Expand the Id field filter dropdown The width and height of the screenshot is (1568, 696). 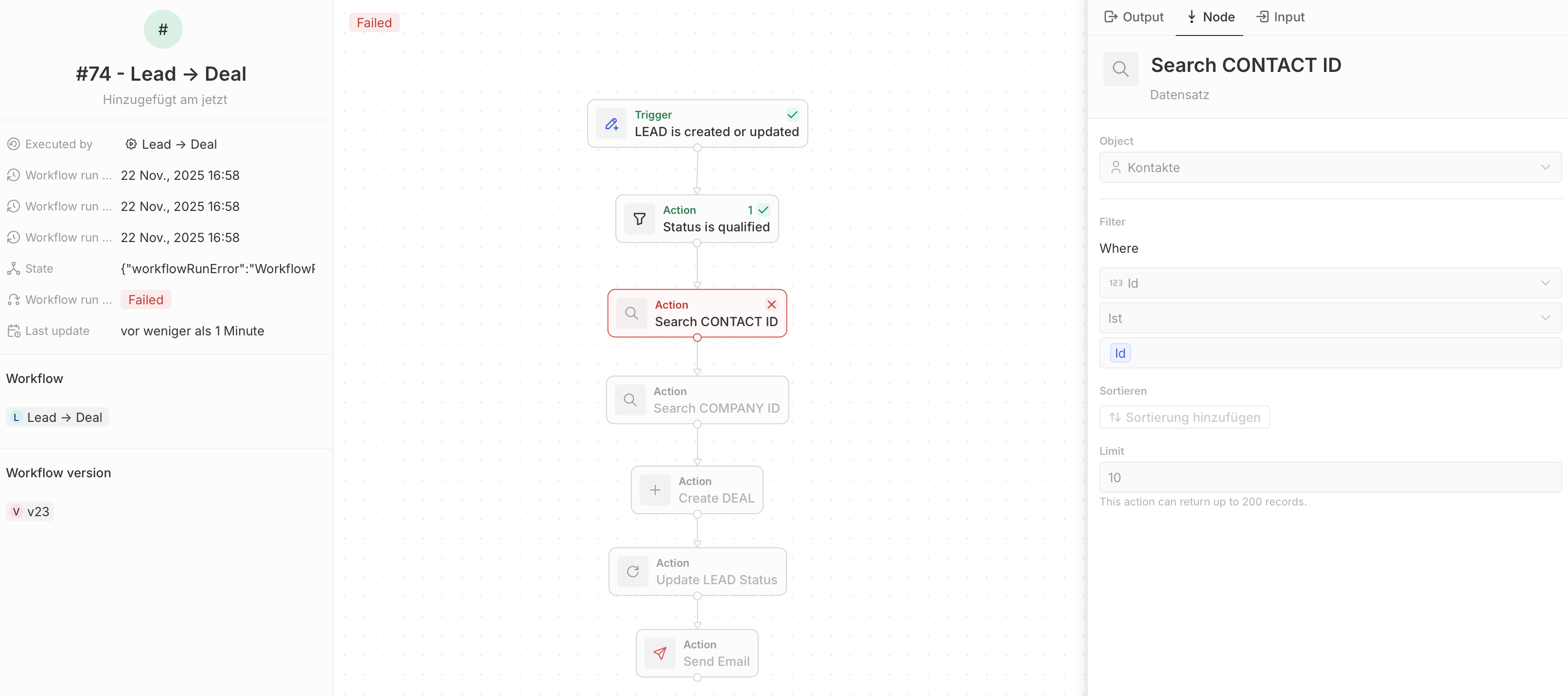point(1329,283)
